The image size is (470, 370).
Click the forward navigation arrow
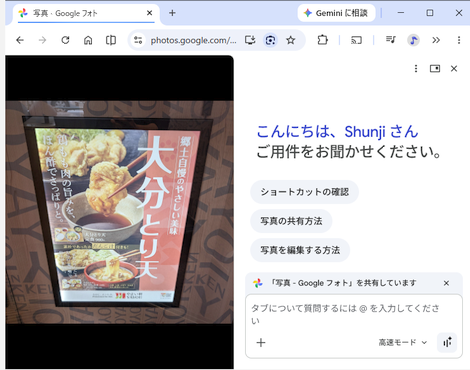[42, 40]
